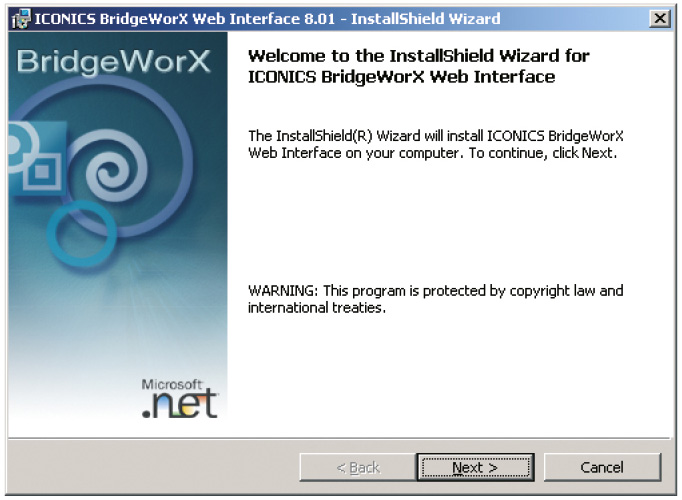Click the Welcome to the InstallShield heading
Viewport: 682px width, 500px height.
click(x=418, y=56)
